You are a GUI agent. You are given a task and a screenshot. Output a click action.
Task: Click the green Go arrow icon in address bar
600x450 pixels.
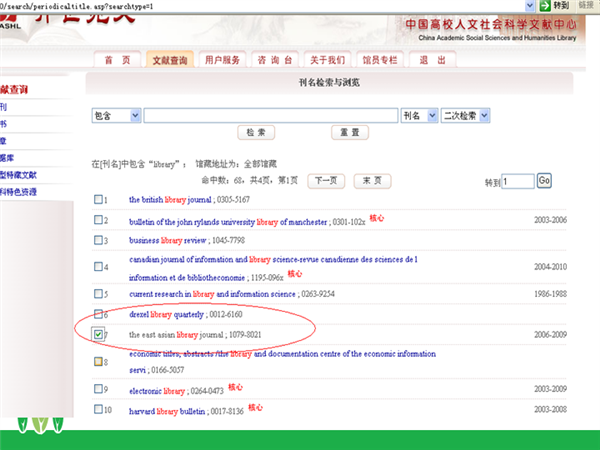coord(545,5)
